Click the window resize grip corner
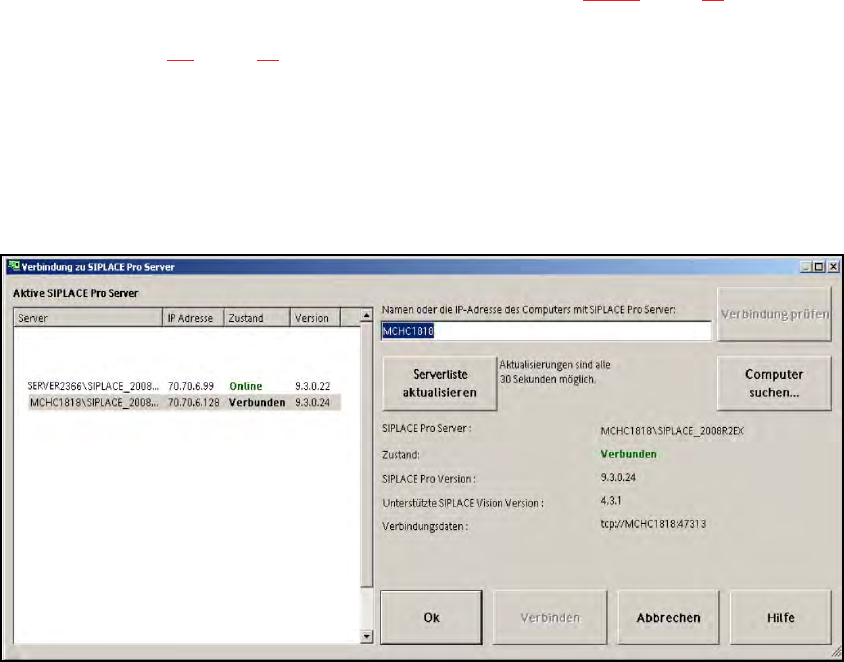Image resolution: width=844 pixels, height=662 pixels. click(835, 652)
